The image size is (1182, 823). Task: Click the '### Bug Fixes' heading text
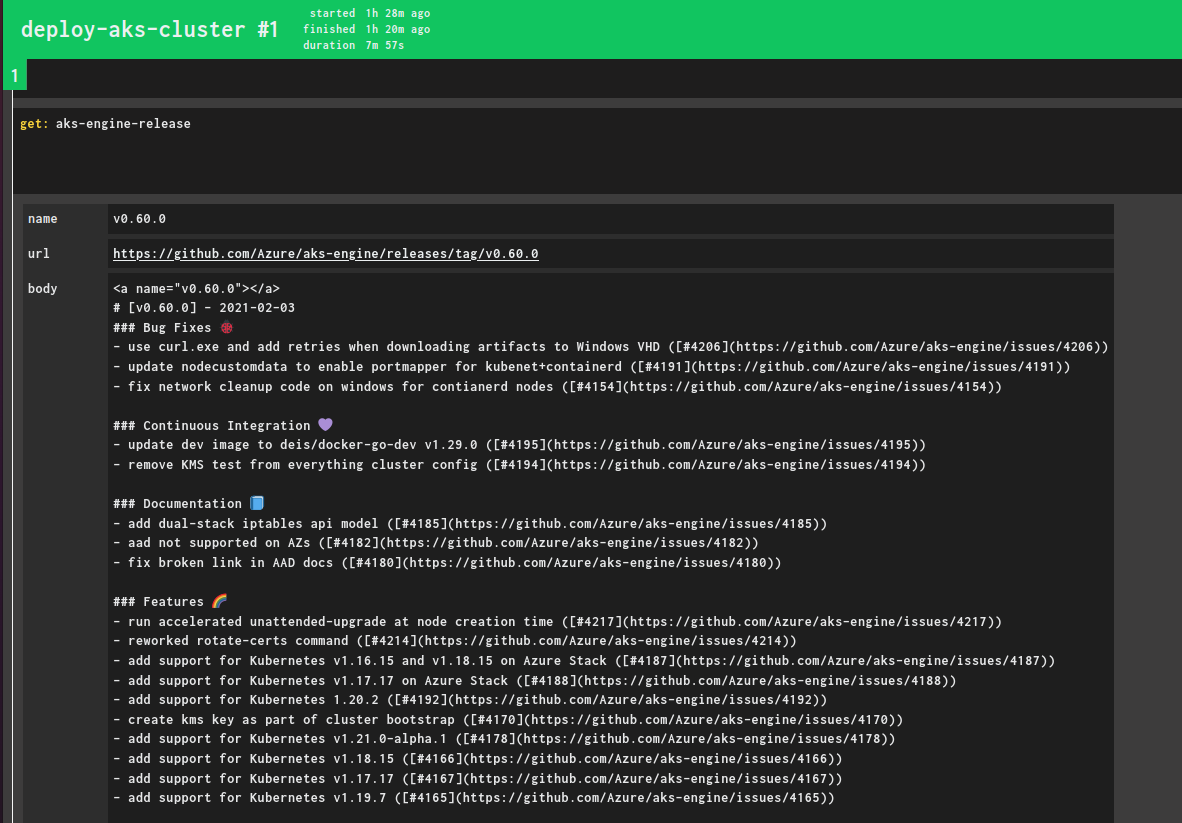click(x=162, y=327)
